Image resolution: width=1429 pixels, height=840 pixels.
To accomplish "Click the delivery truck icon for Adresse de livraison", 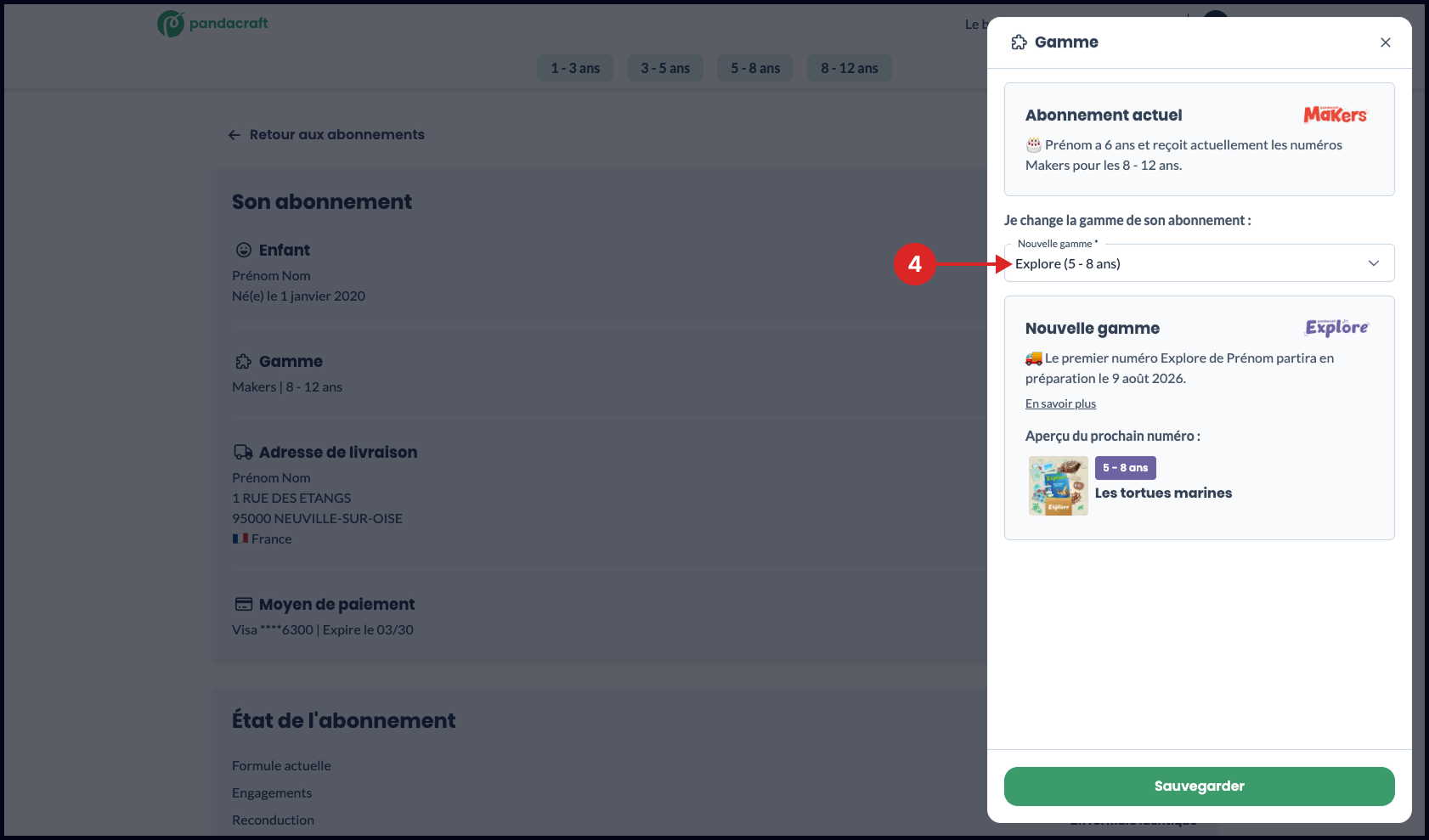I will [244, 452].
